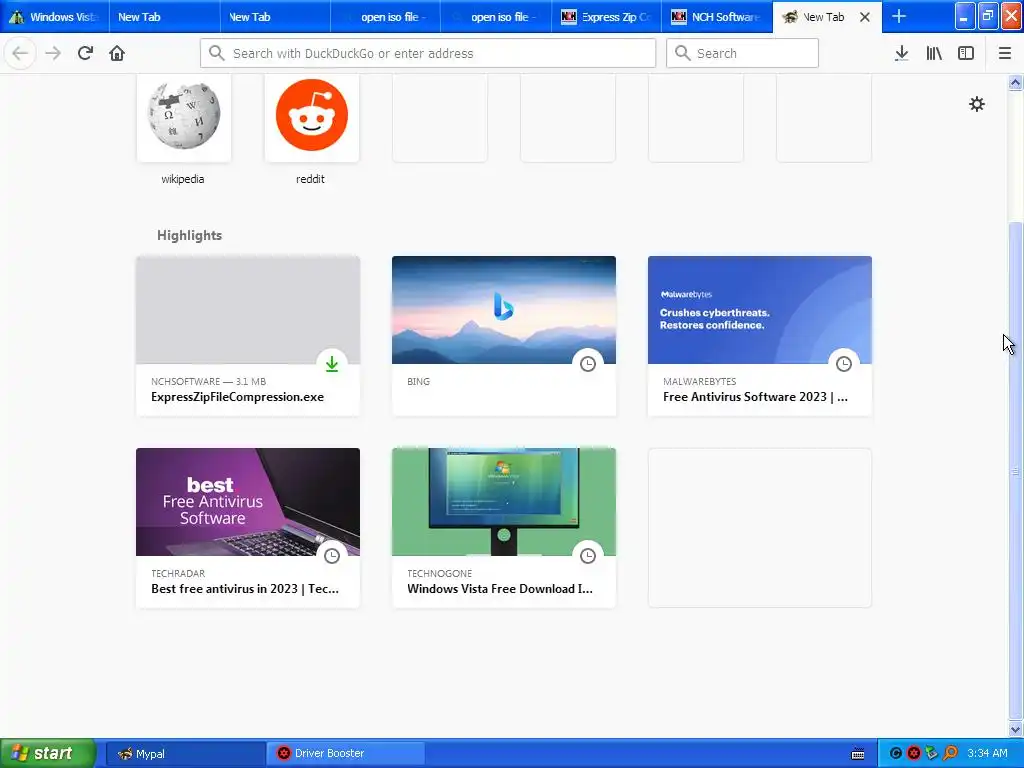This screenshot has width=1024, height=768.
Task: Switch to Mypal in the taskbar
Action: [x=185, y=754]
